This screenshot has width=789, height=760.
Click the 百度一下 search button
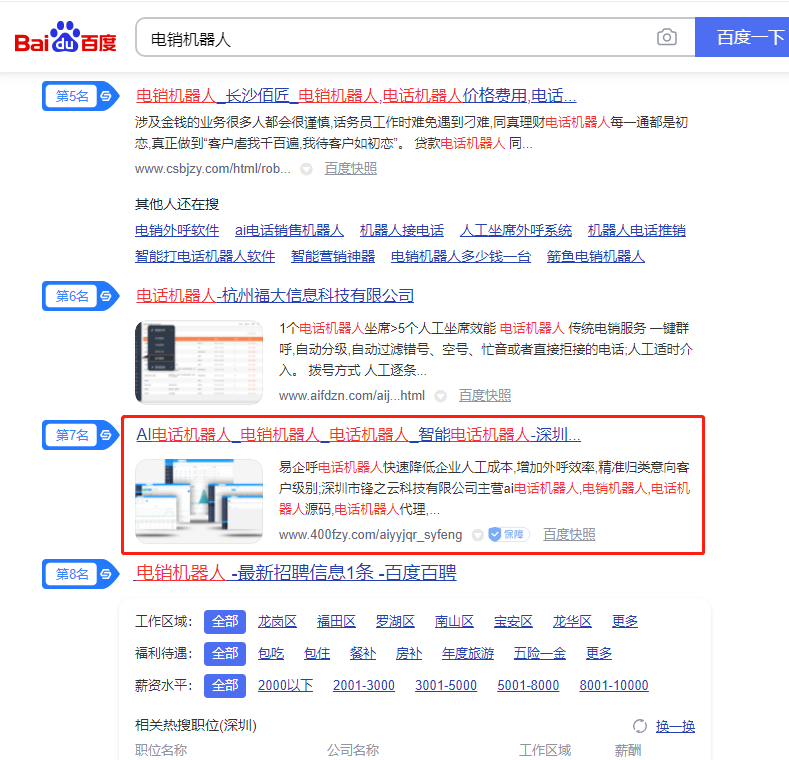742,38
